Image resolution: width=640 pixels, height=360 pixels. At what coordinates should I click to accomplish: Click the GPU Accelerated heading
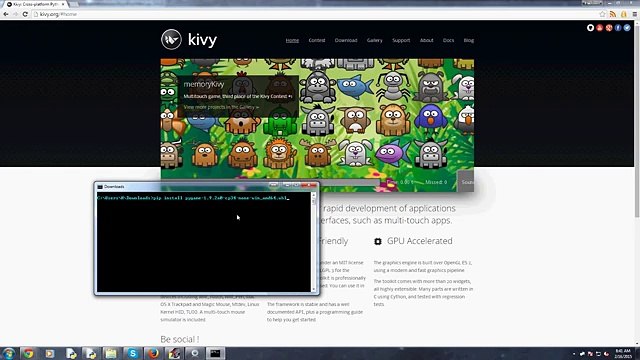pos(420,241)
